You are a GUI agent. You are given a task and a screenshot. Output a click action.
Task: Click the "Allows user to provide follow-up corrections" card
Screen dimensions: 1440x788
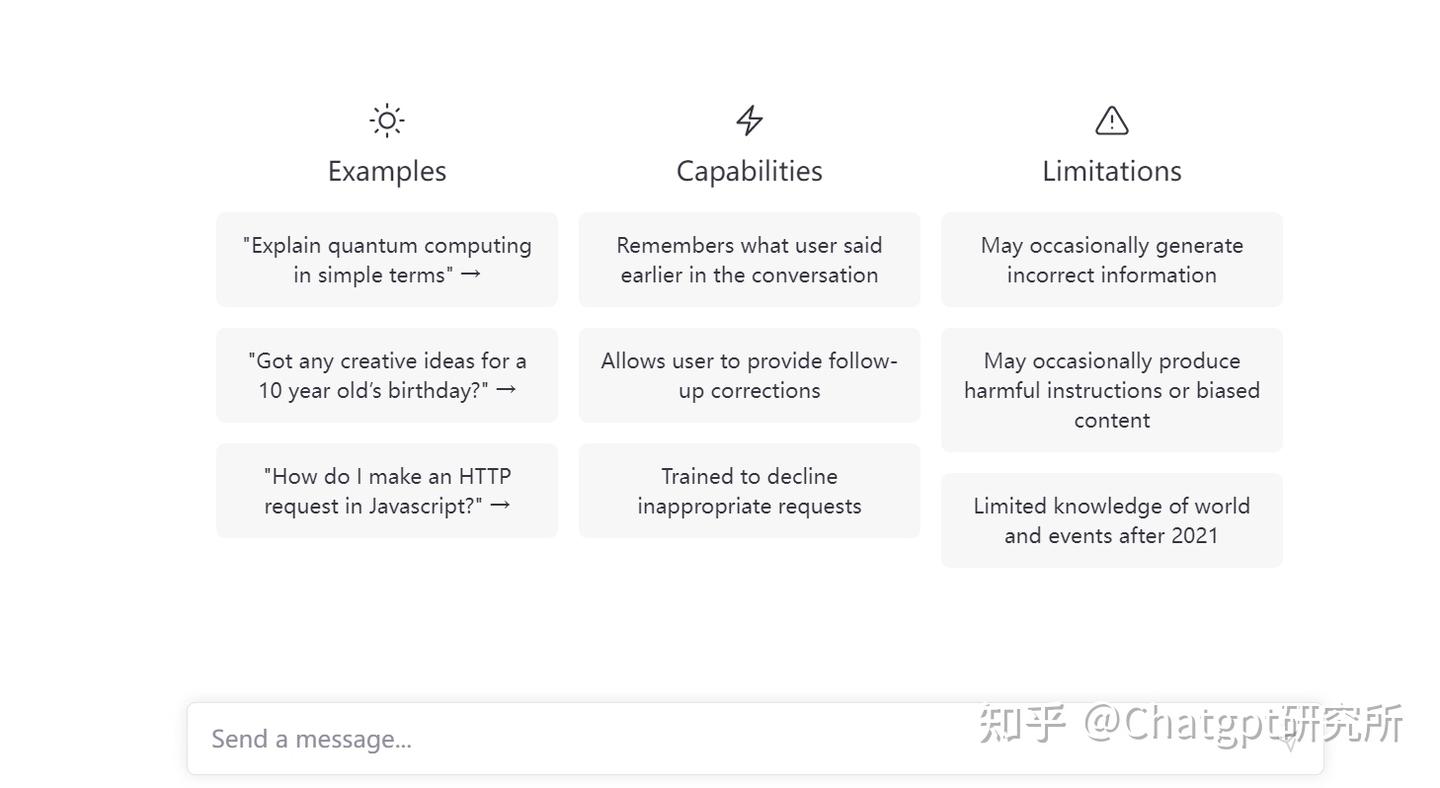749,375
